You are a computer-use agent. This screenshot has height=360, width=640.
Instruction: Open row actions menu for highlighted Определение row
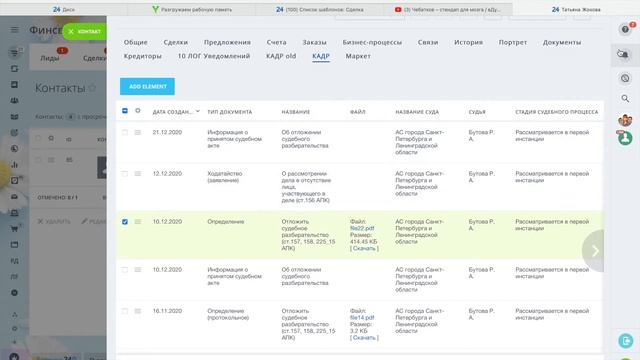(x=138, y=222)
